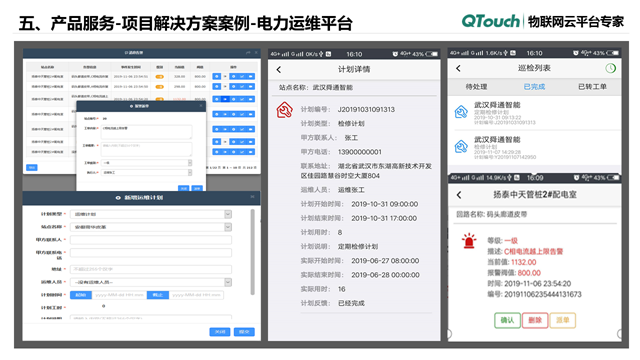
Task: Tap the red 删除 button
Action: [x=535, y=320]
